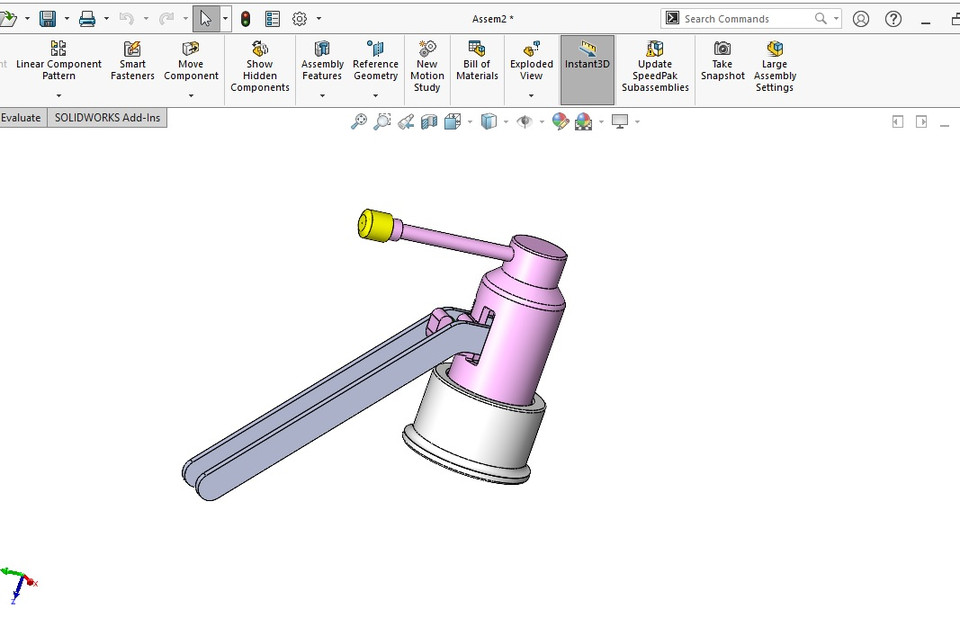Viewport: 960px width, 627px height.
Task: Select the Zoom to Fit tool
Action: [359, 121]
